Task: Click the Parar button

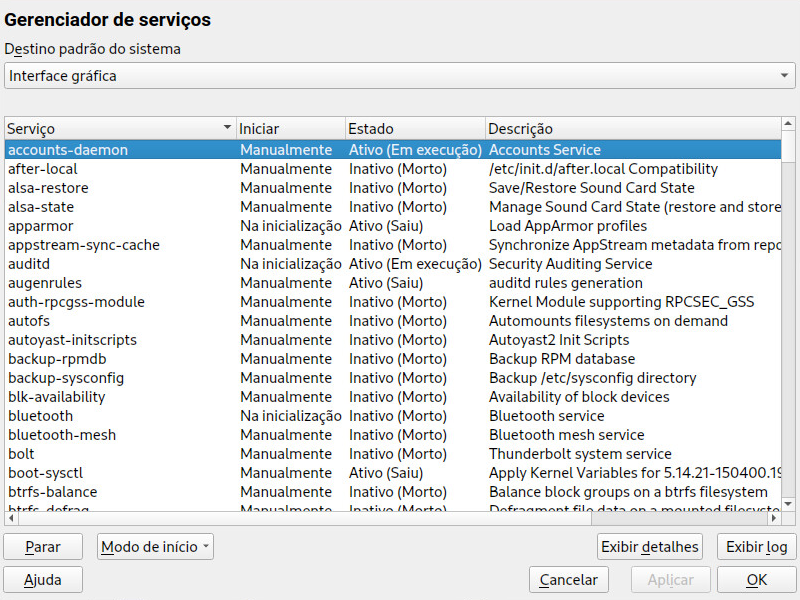Action: tap(43, 546)
